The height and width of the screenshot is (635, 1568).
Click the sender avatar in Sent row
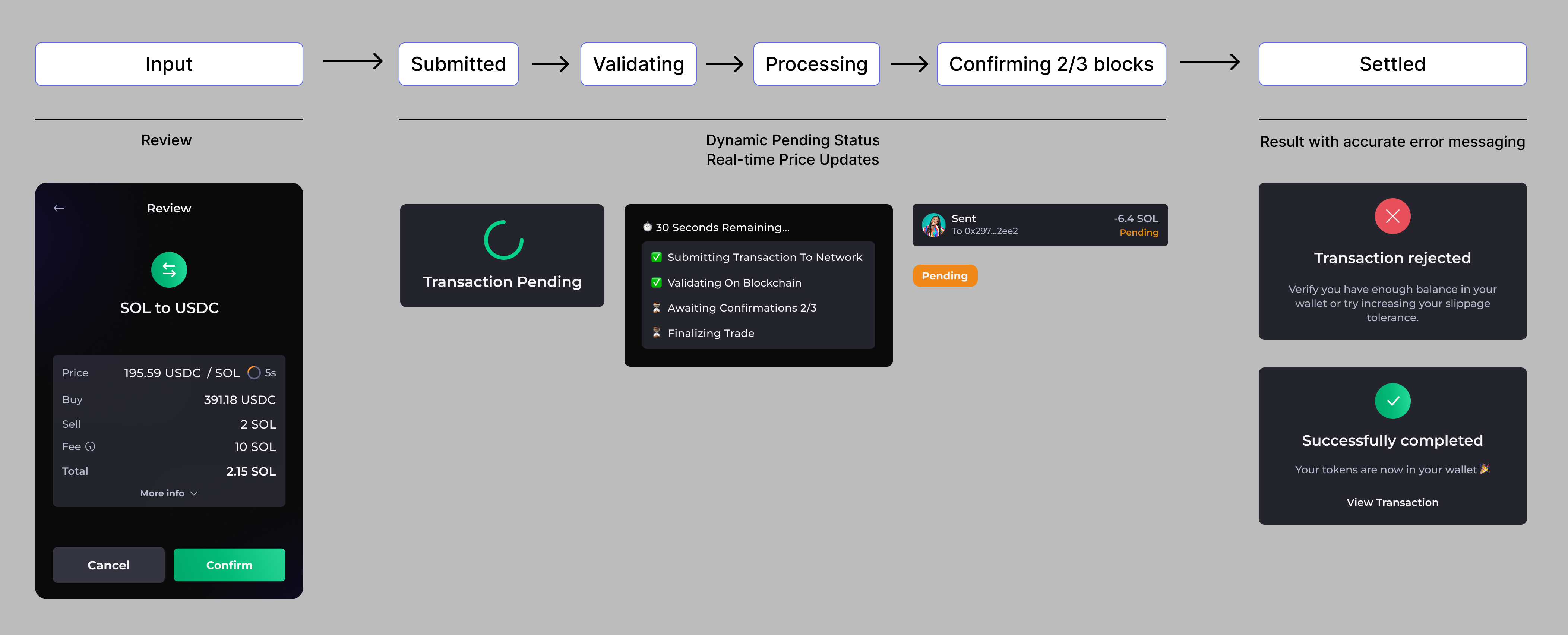pyautogui.click(x=933, y=225)
